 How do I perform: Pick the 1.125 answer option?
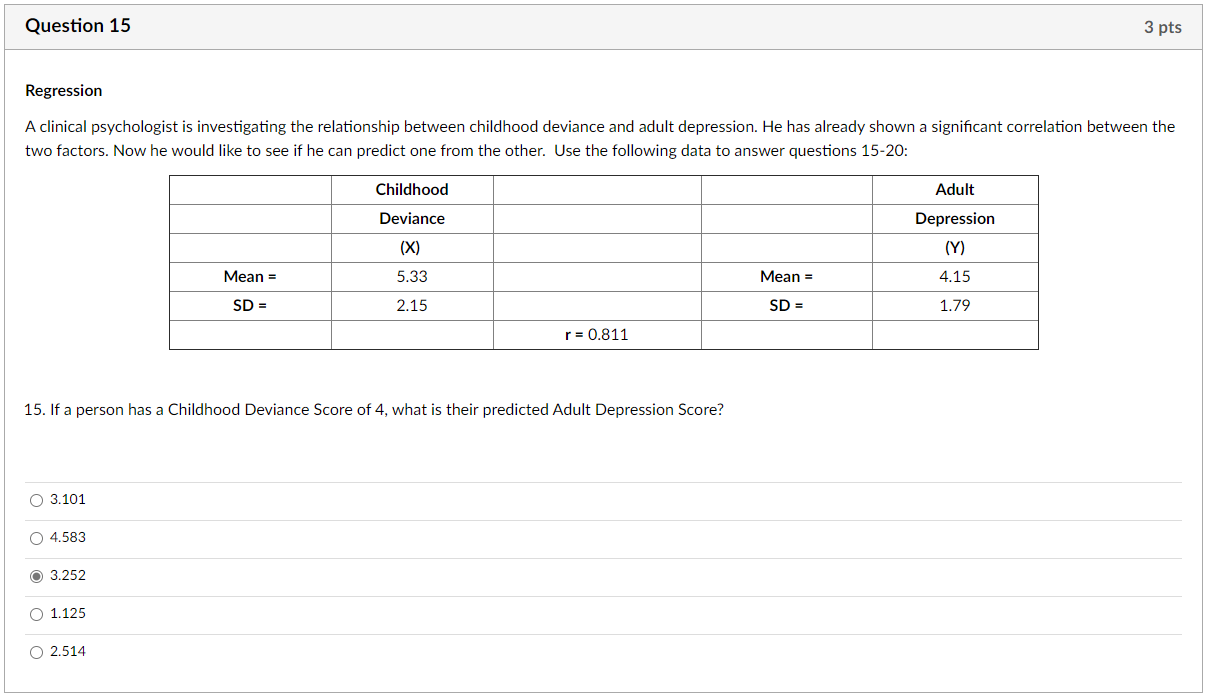point(37,613)
